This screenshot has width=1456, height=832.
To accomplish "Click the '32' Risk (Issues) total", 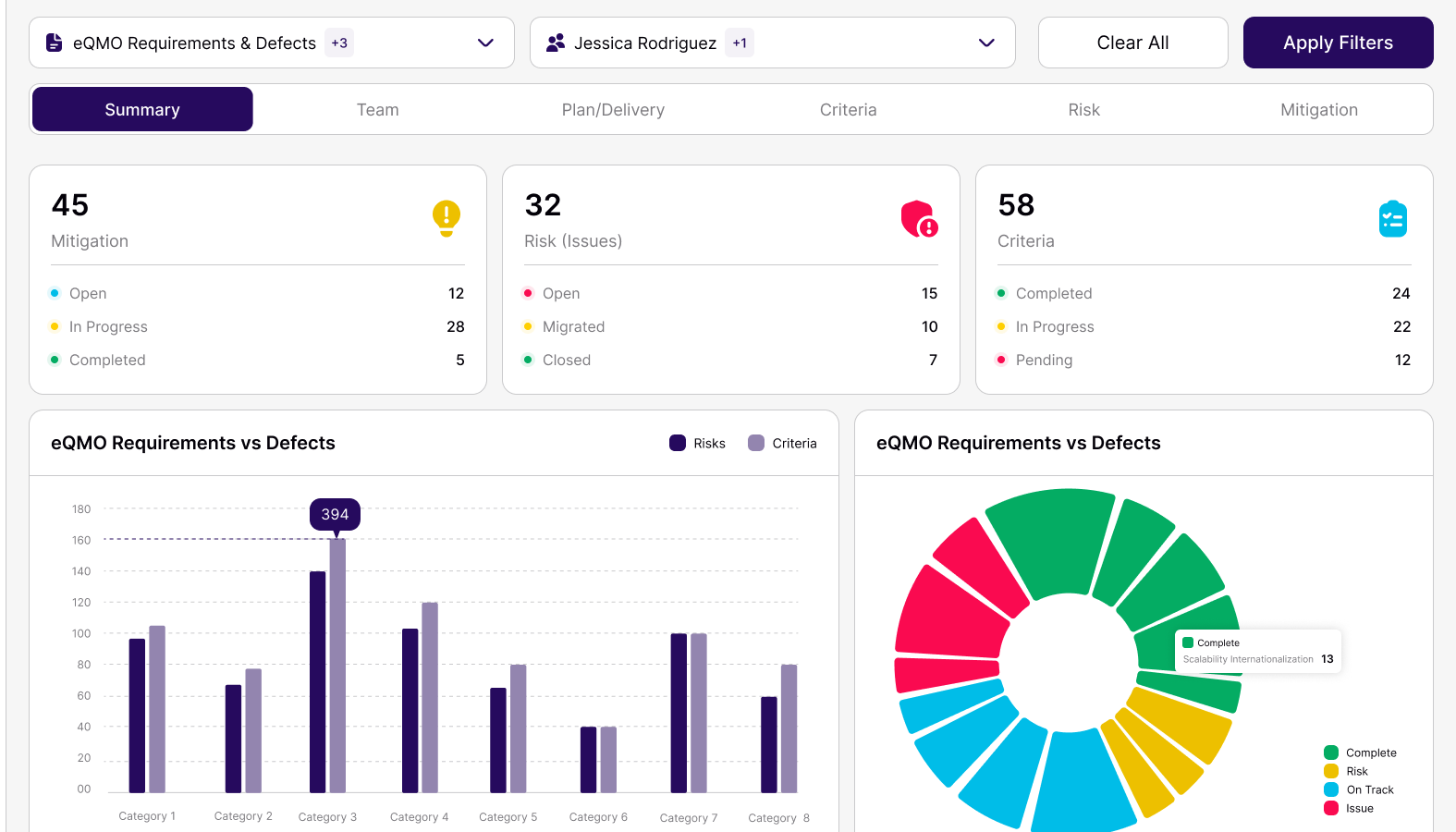I will pyautogui.click(x=543, y=205).
